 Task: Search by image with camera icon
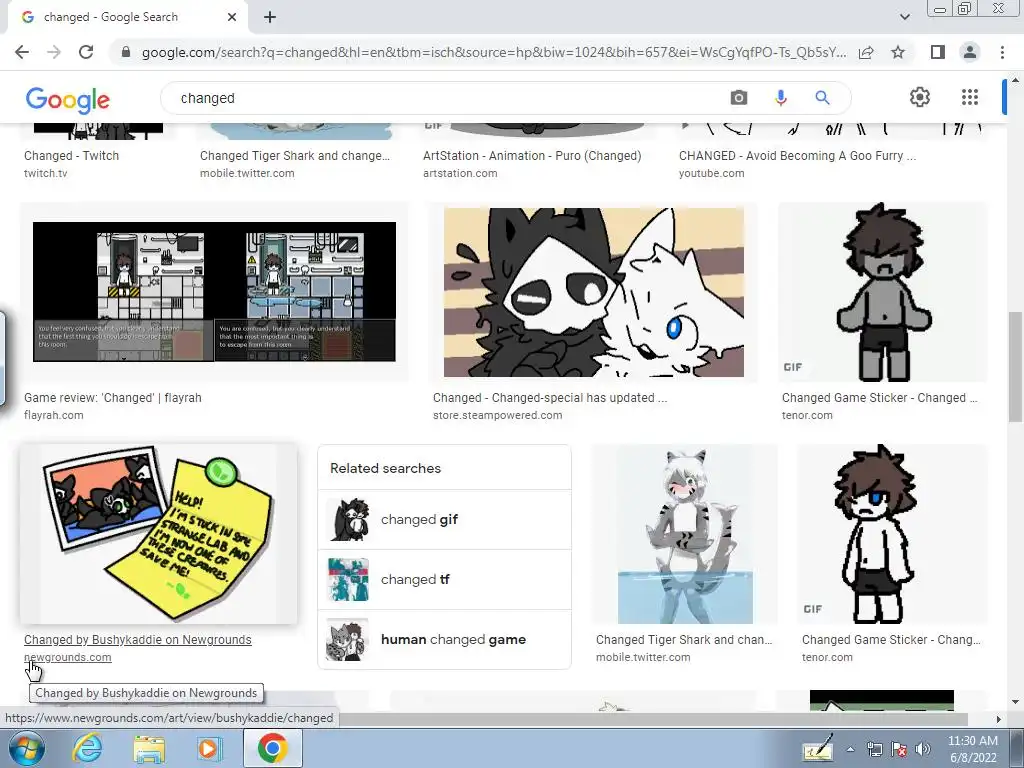739,98
